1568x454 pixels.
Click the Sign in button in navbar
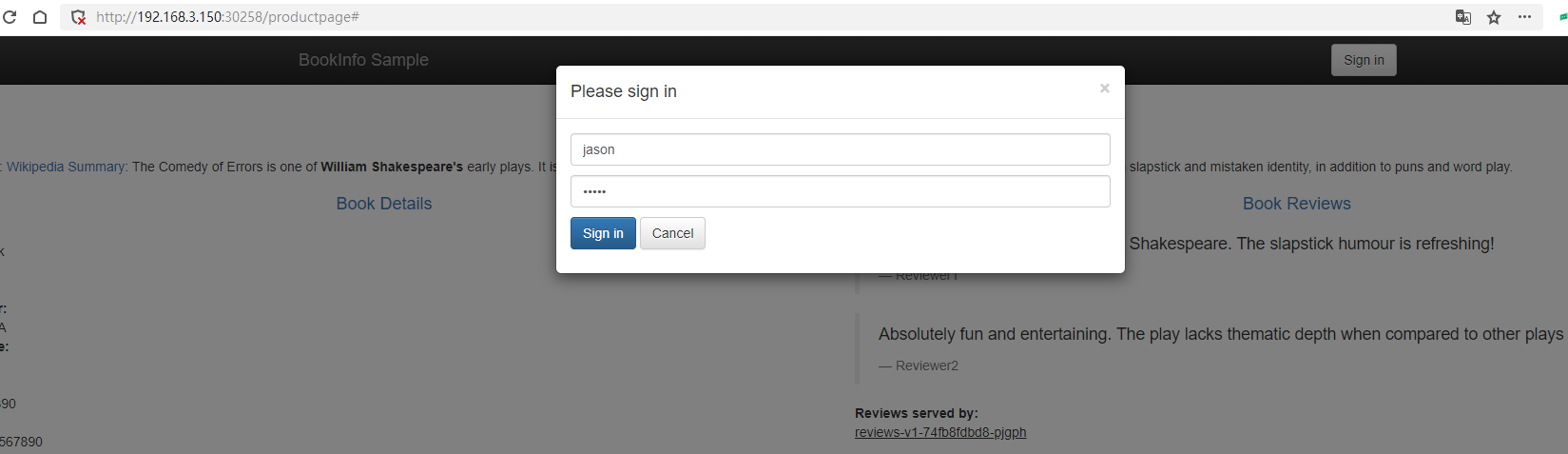click(1364, 60)
